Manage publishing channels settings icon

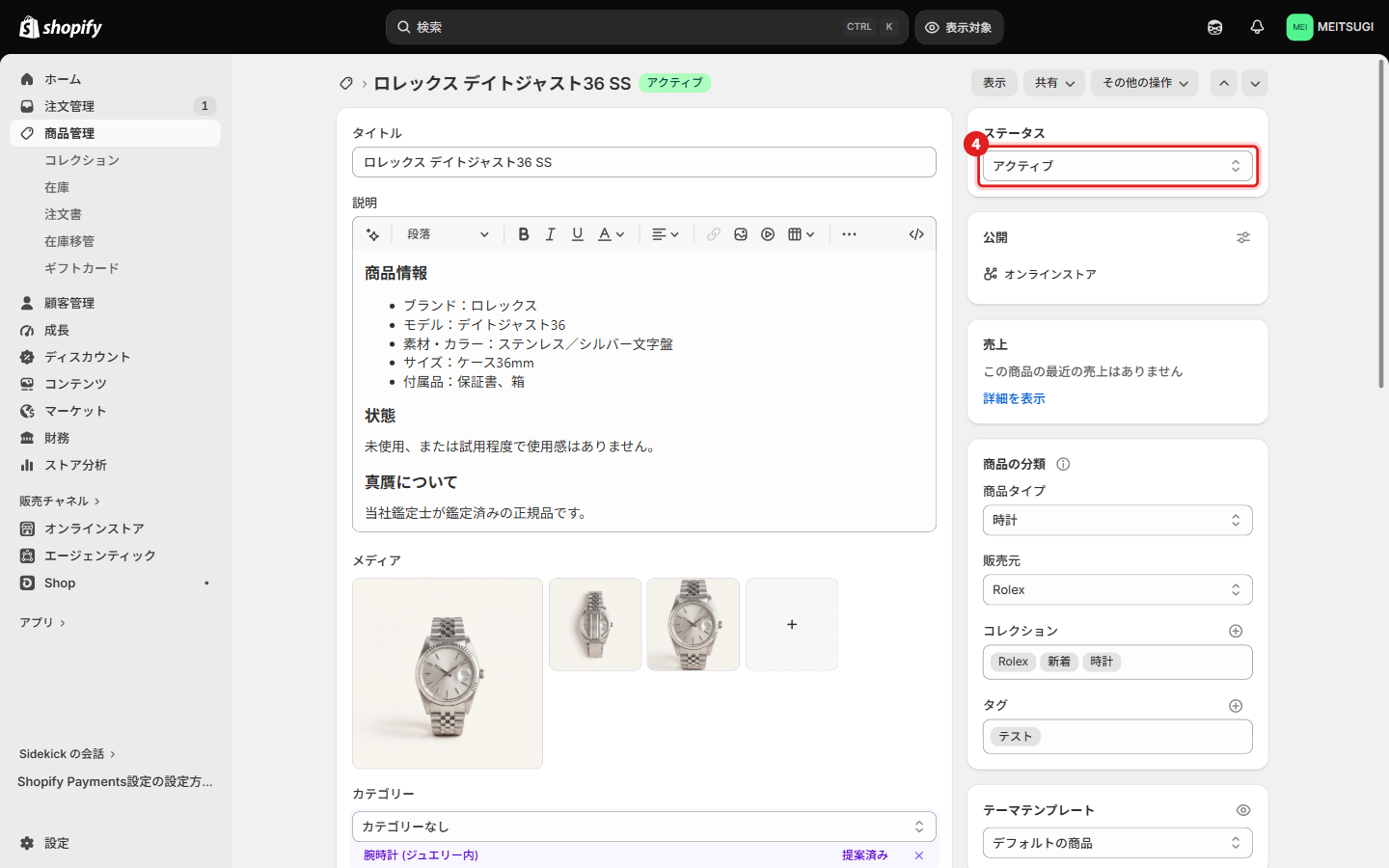[1243, 237]
